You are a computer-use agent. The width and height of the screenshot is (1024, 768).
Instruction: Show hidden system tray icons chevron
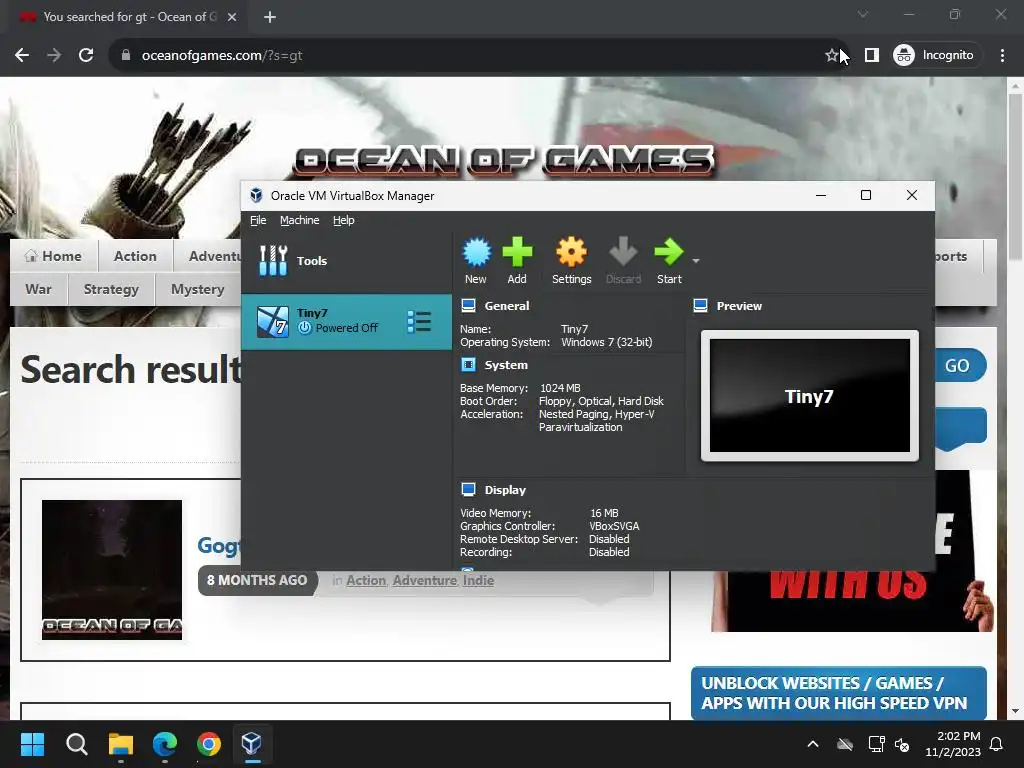point(813,744)
